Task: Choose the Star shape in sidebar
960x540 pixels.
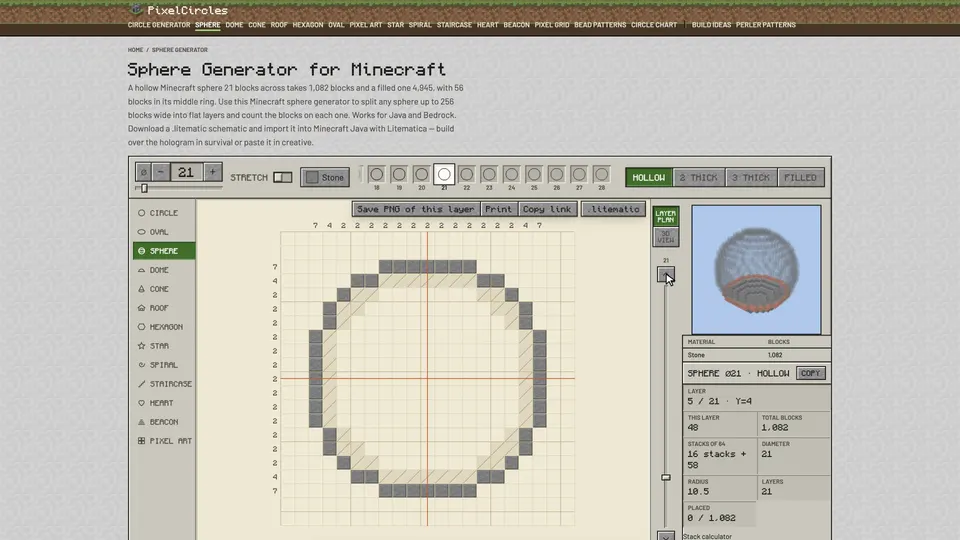Action: tap(164, 345)
